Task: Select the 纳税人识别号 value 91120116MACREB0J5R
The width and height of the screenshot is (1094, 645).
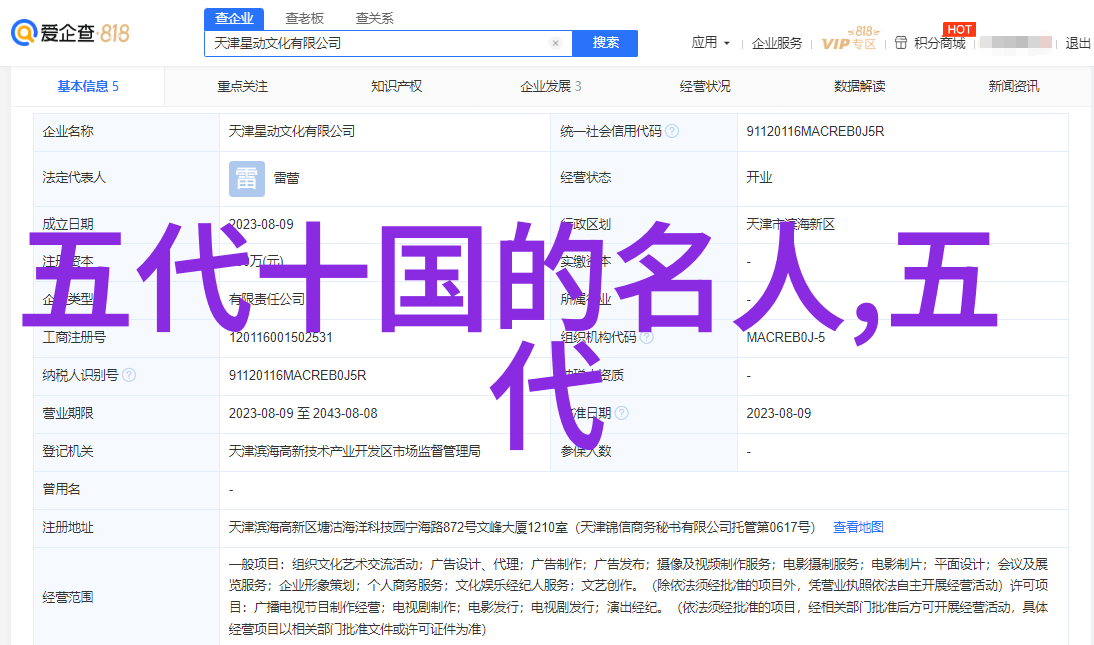Action: pyautogui.click(x=297, y=376)
